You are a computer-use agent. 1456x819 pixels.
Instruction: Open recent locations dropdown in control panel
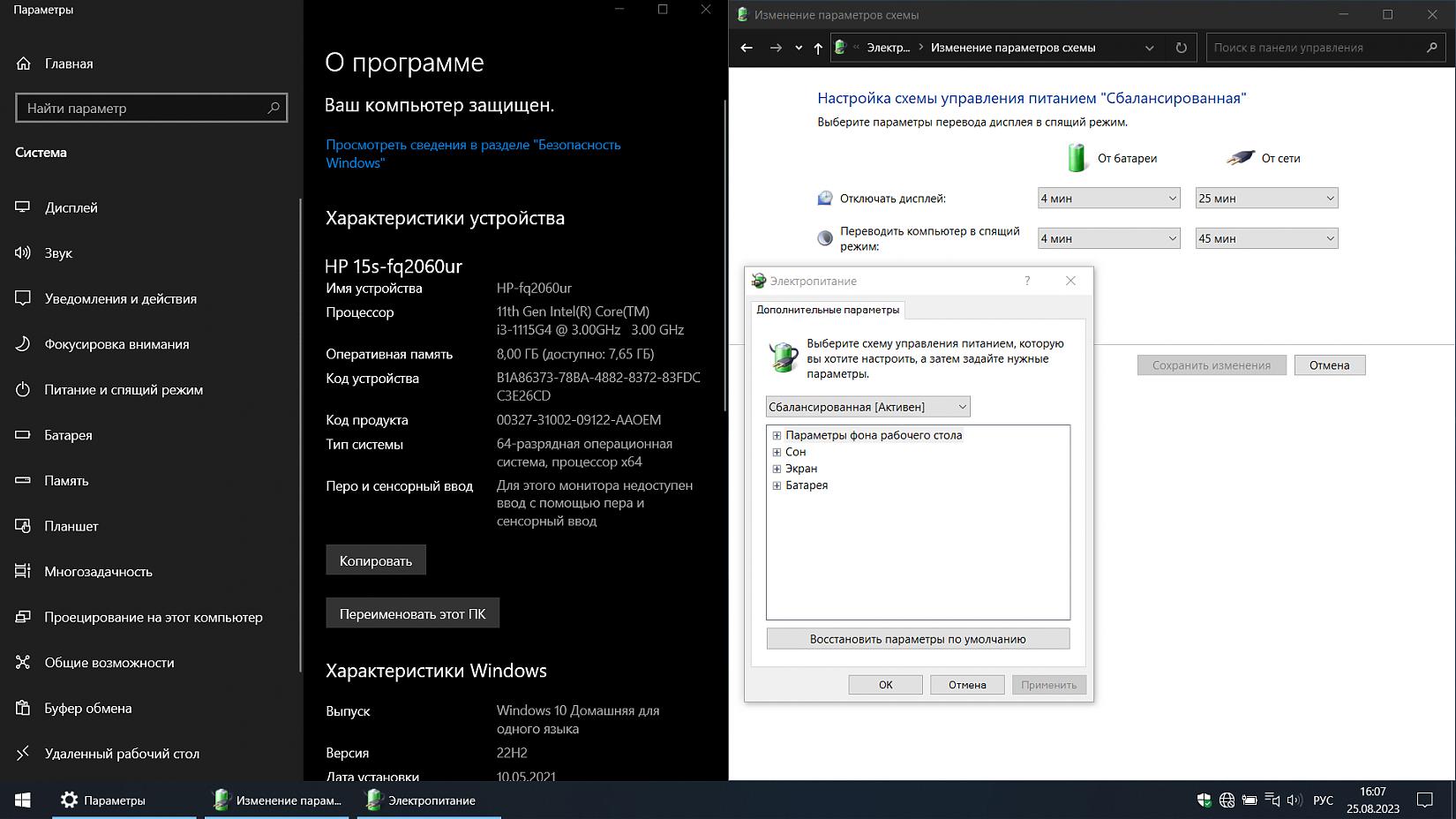(799, 48)
